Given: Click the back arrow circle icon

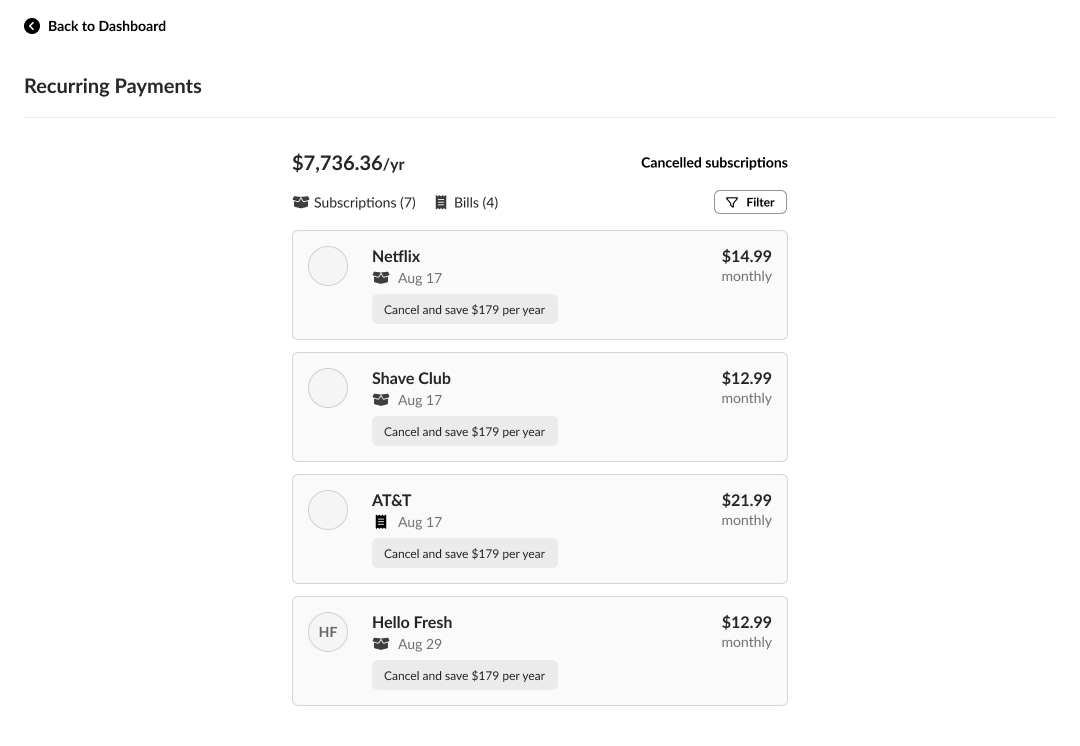Looking at the screenshot, I should (x=32, y=26).
